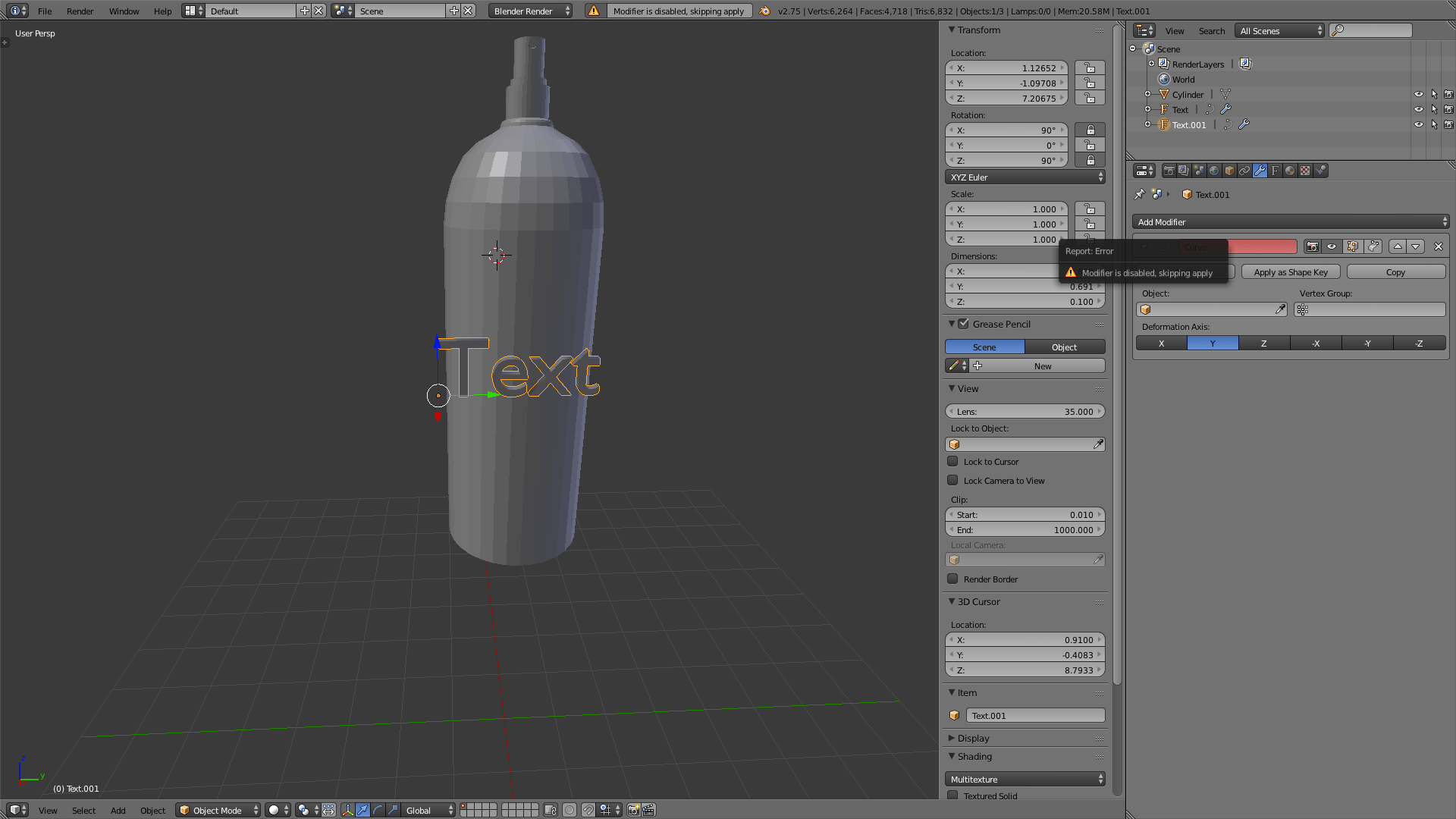Enable Lock to Cursor checkbox
Screen dimensions: 1456x819
pos(952,461)
